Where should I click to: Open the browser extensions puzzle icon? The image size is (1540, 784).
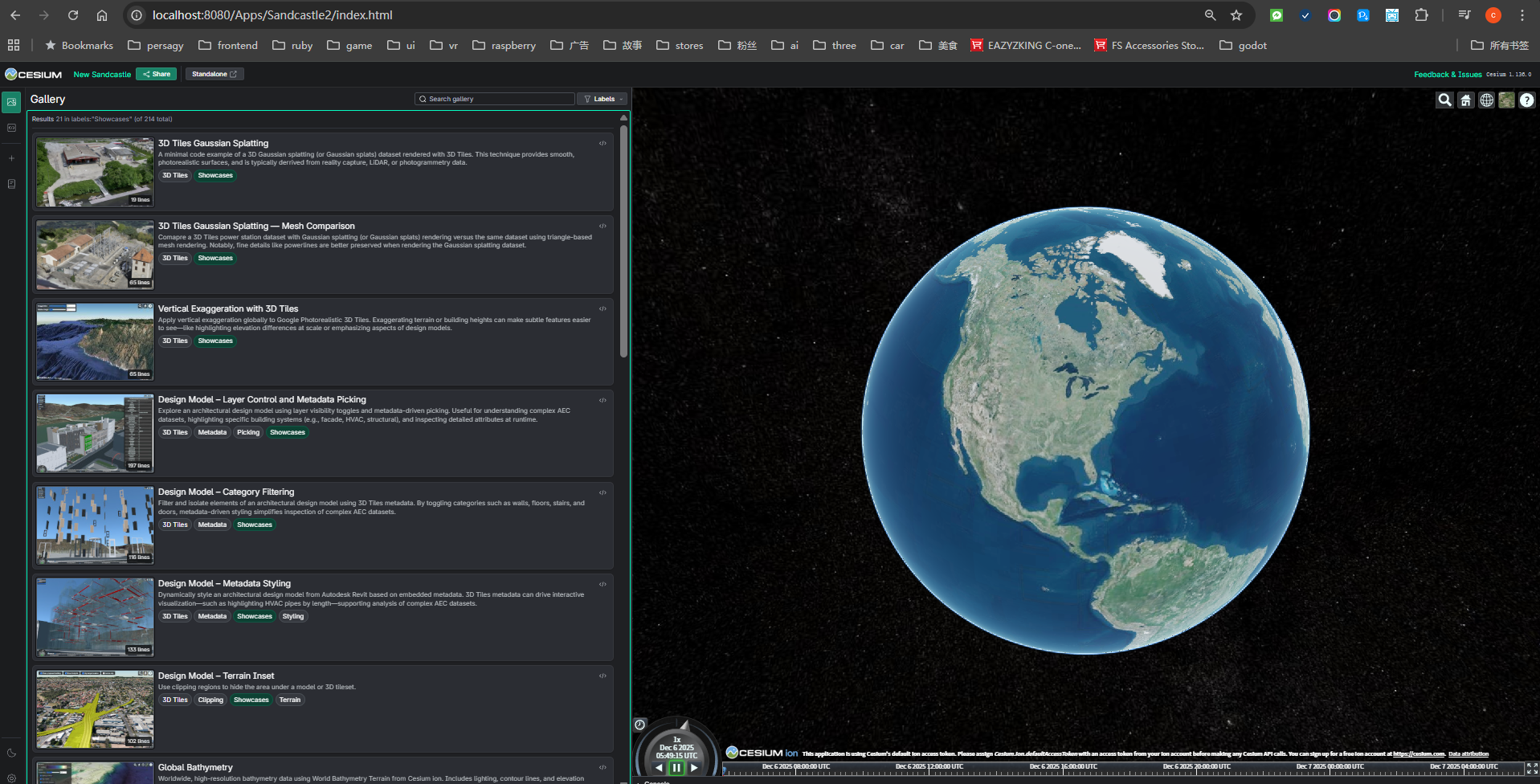pos(1421,15)
